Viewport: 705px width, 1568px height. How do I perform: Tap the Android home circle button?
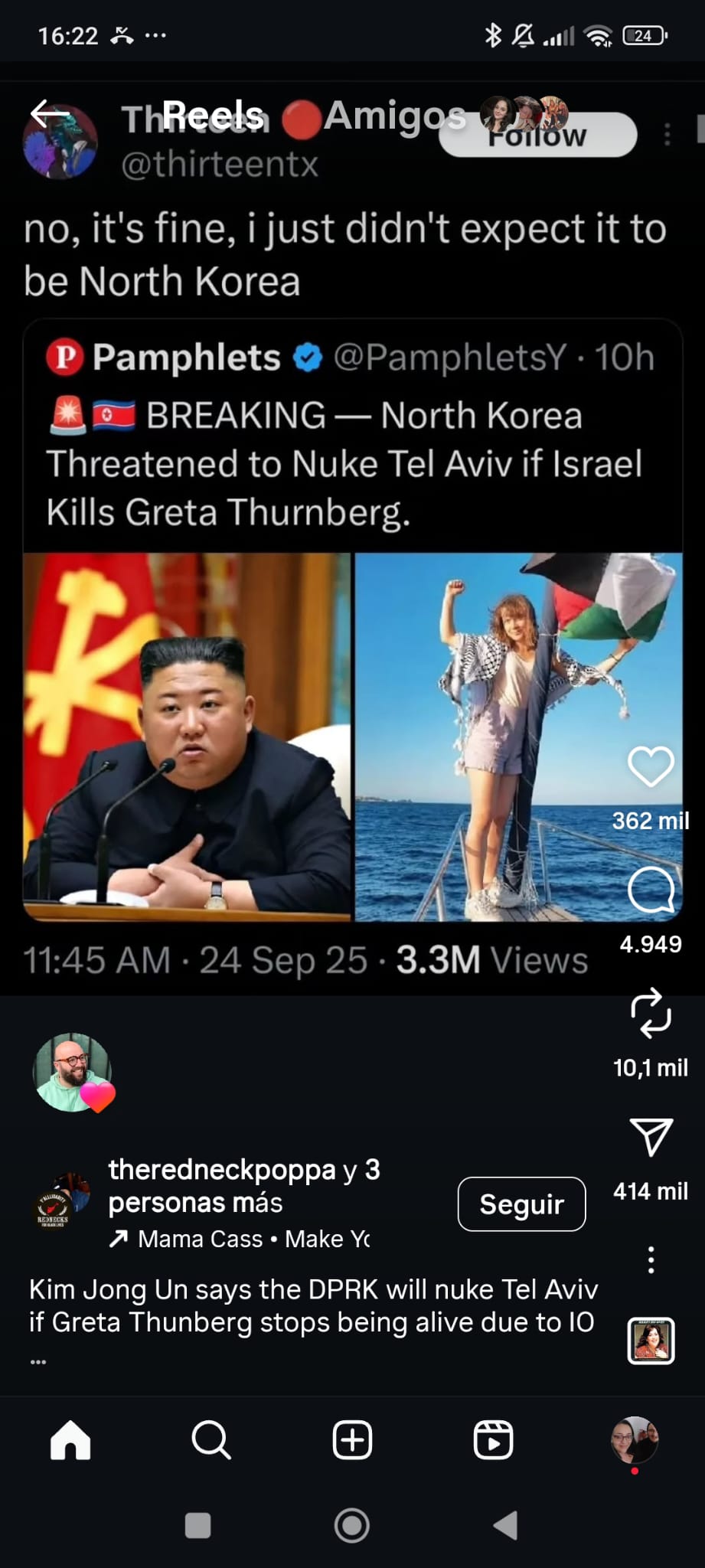click(x=352, y=1525)
